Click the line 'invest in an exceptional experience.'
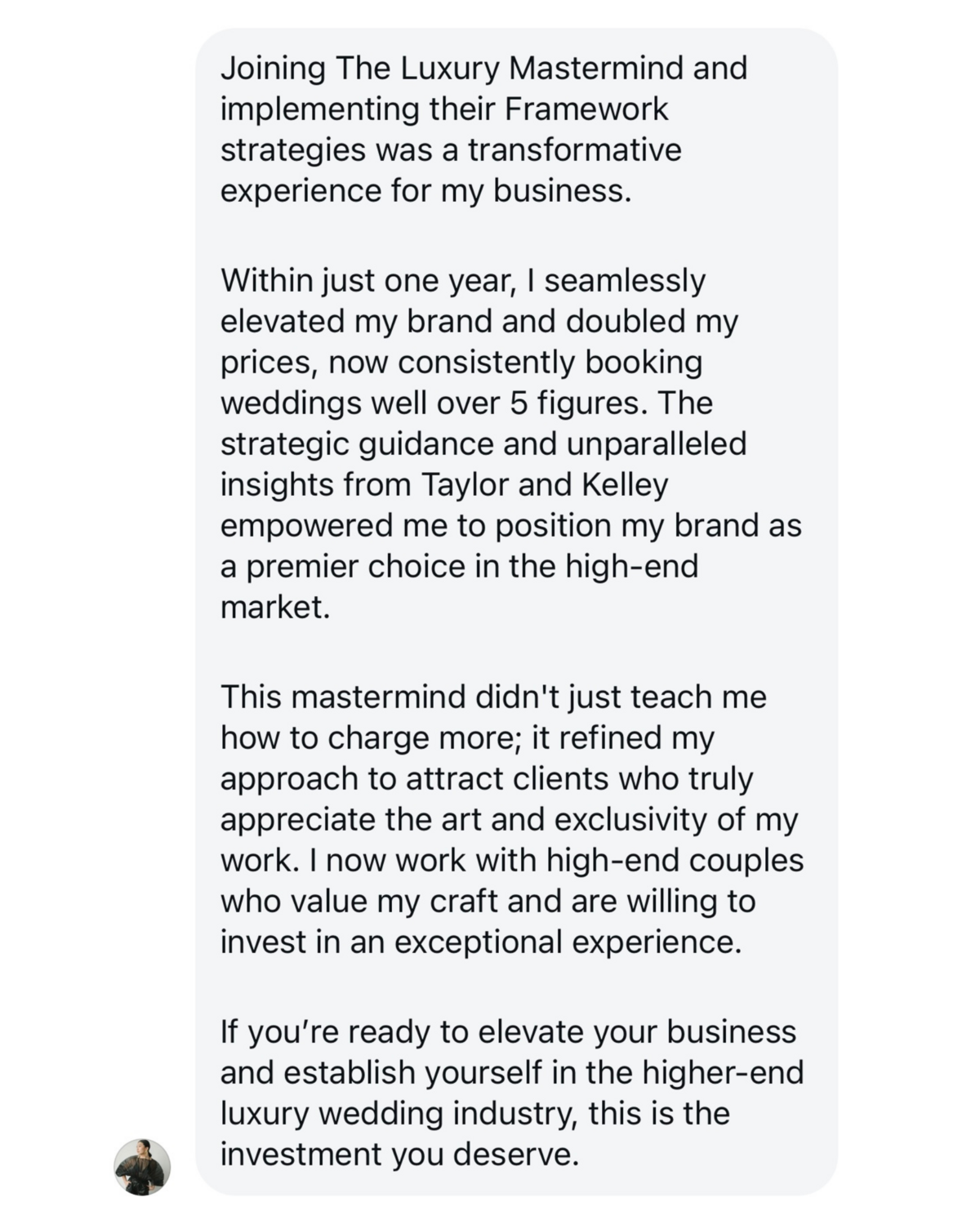This screenshot has width=980, height=1225. point(481,942)
